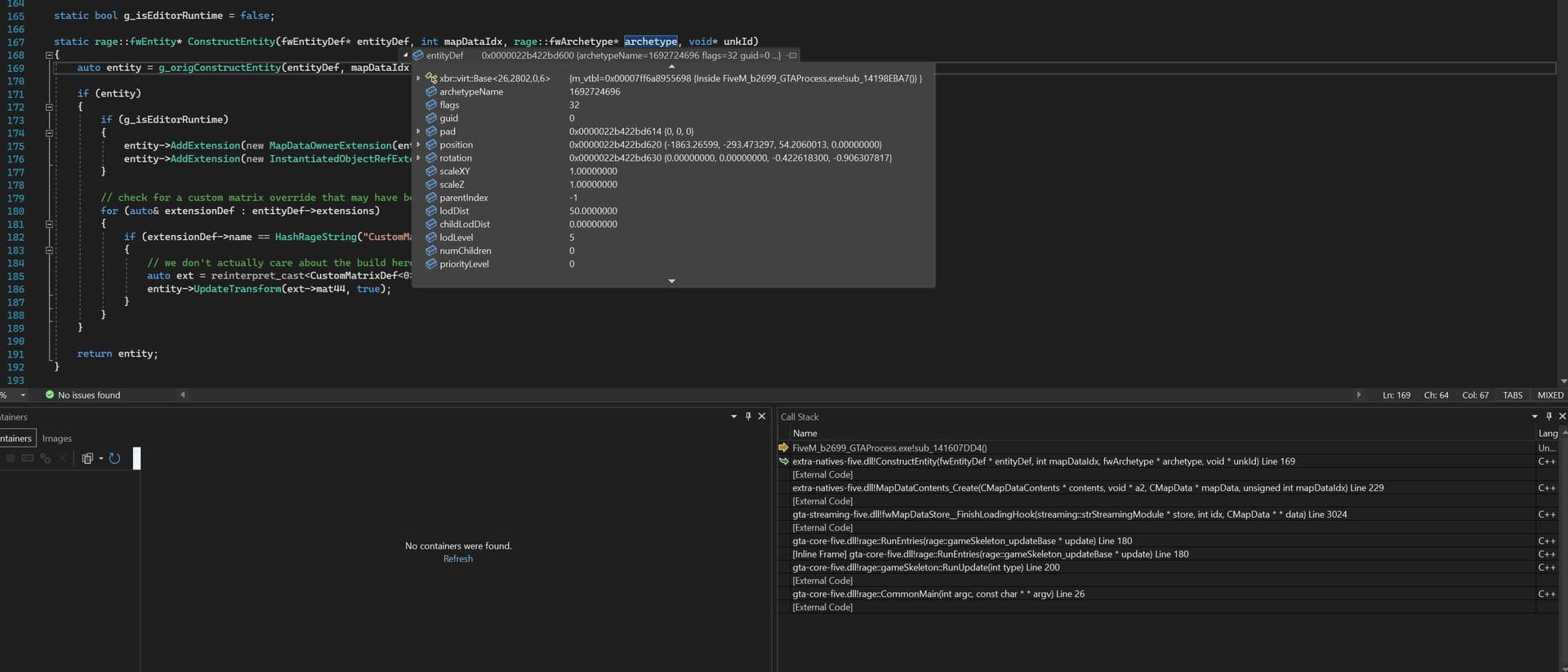Click the open terminal window container icon
Viewport: 1568px width, 672px height.
pyautogui.click(x=28, y=459)
